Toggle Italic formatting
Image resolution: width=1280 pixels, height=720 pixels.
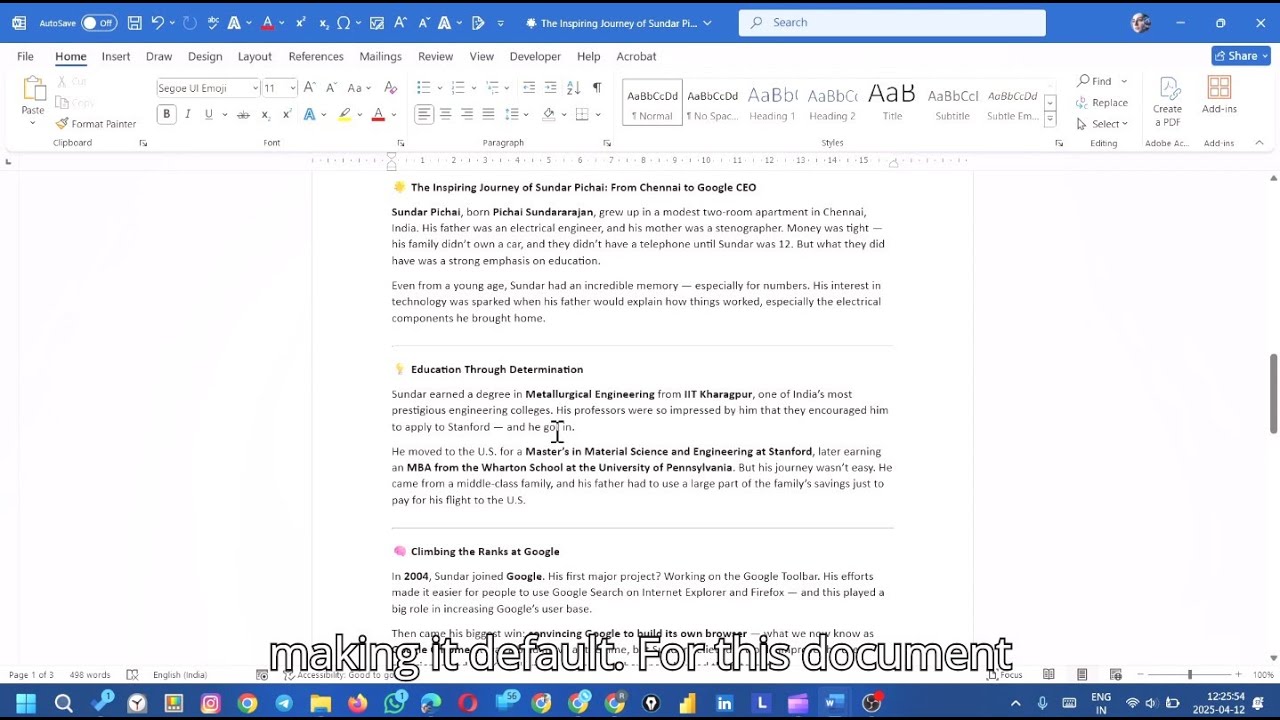(187, 114)
